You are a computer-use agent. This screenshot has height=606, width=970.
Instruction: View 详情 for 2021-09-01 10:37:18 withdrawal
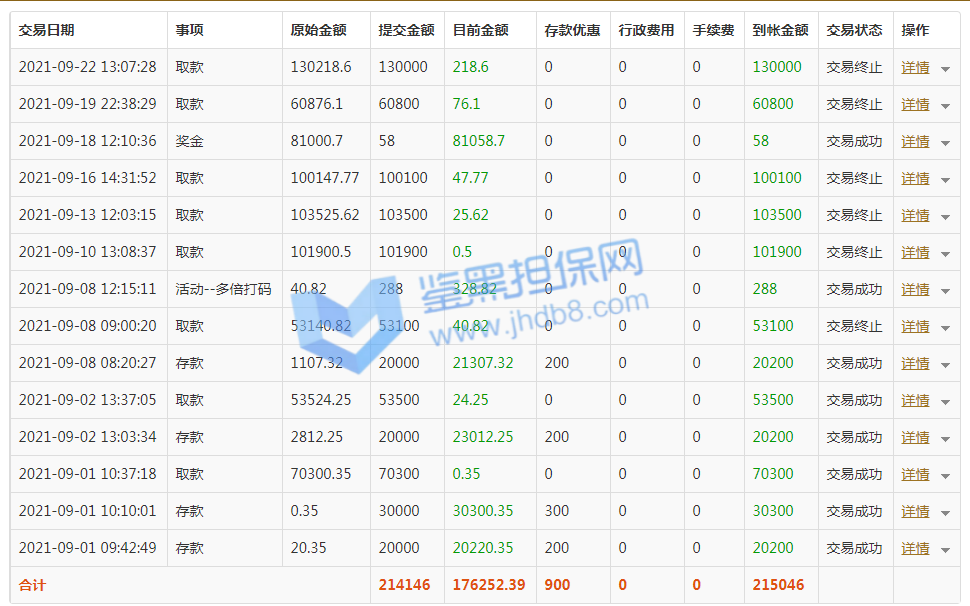(914, 474)
